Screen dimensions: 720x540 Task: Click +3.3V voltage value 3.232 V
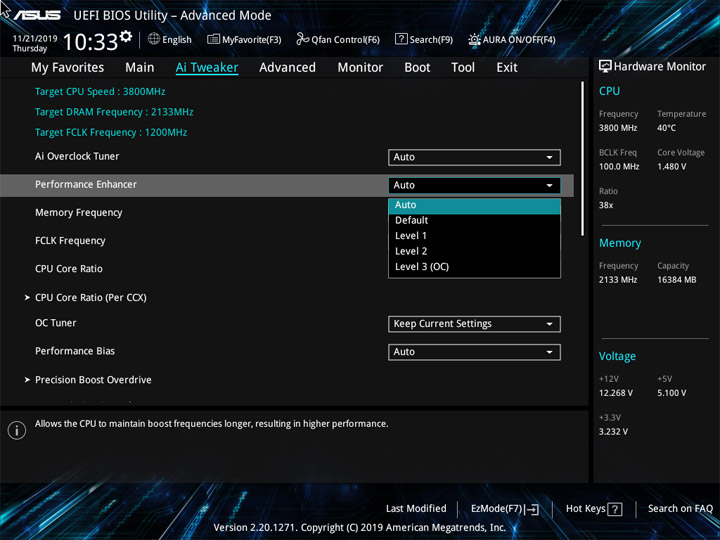point(613,432)
